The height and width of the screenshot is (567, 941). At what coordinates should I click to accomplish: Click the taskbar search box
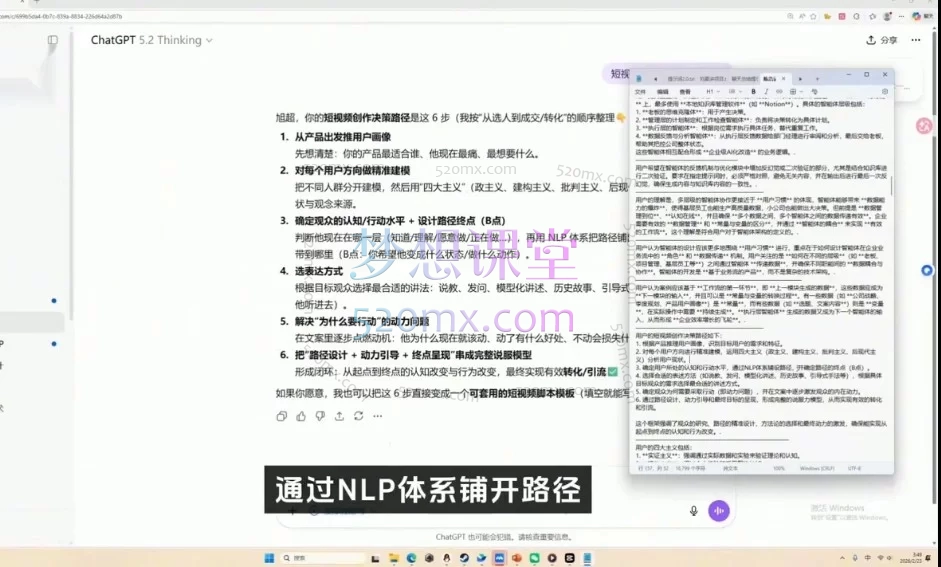[x=323, y=558]
